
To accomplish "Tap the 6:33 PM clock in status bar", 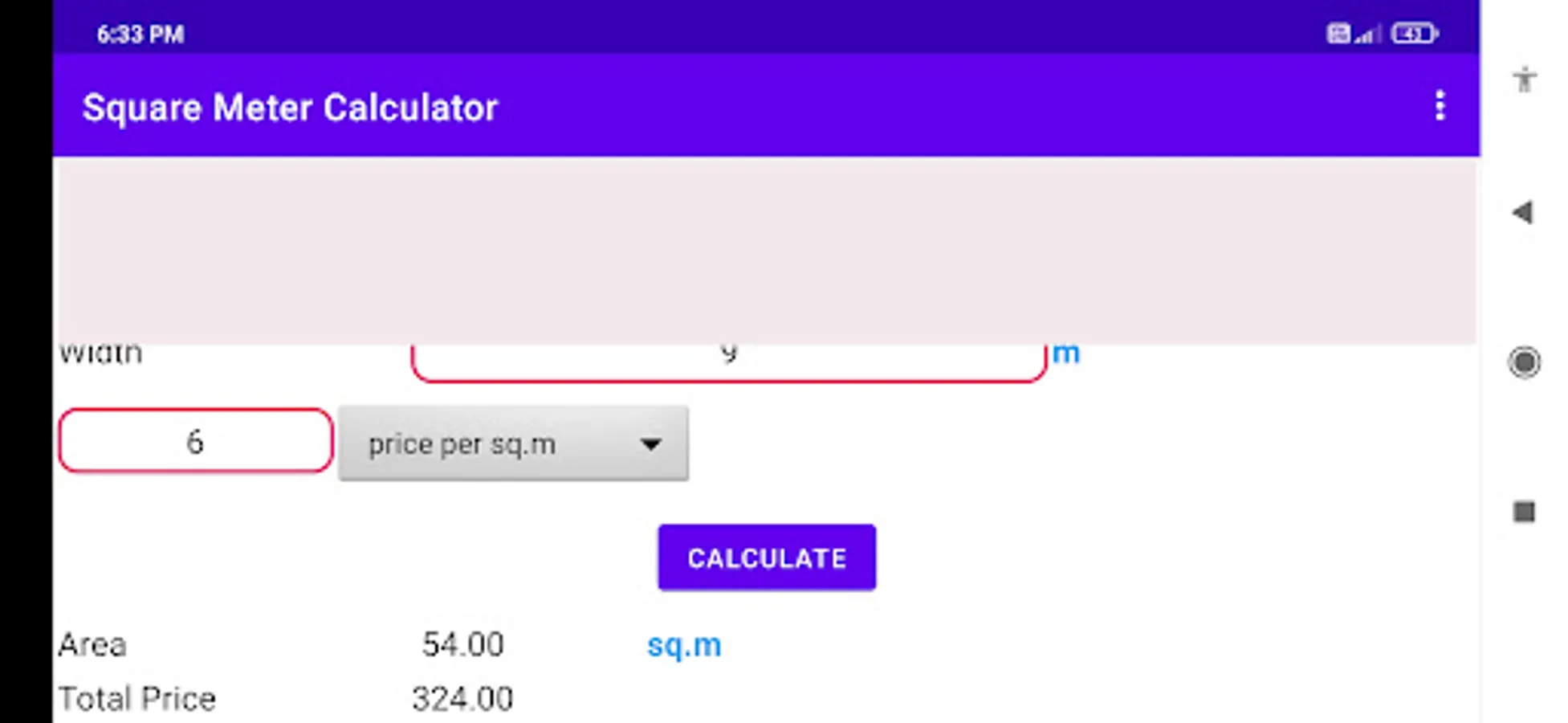I will pos(141,35).
